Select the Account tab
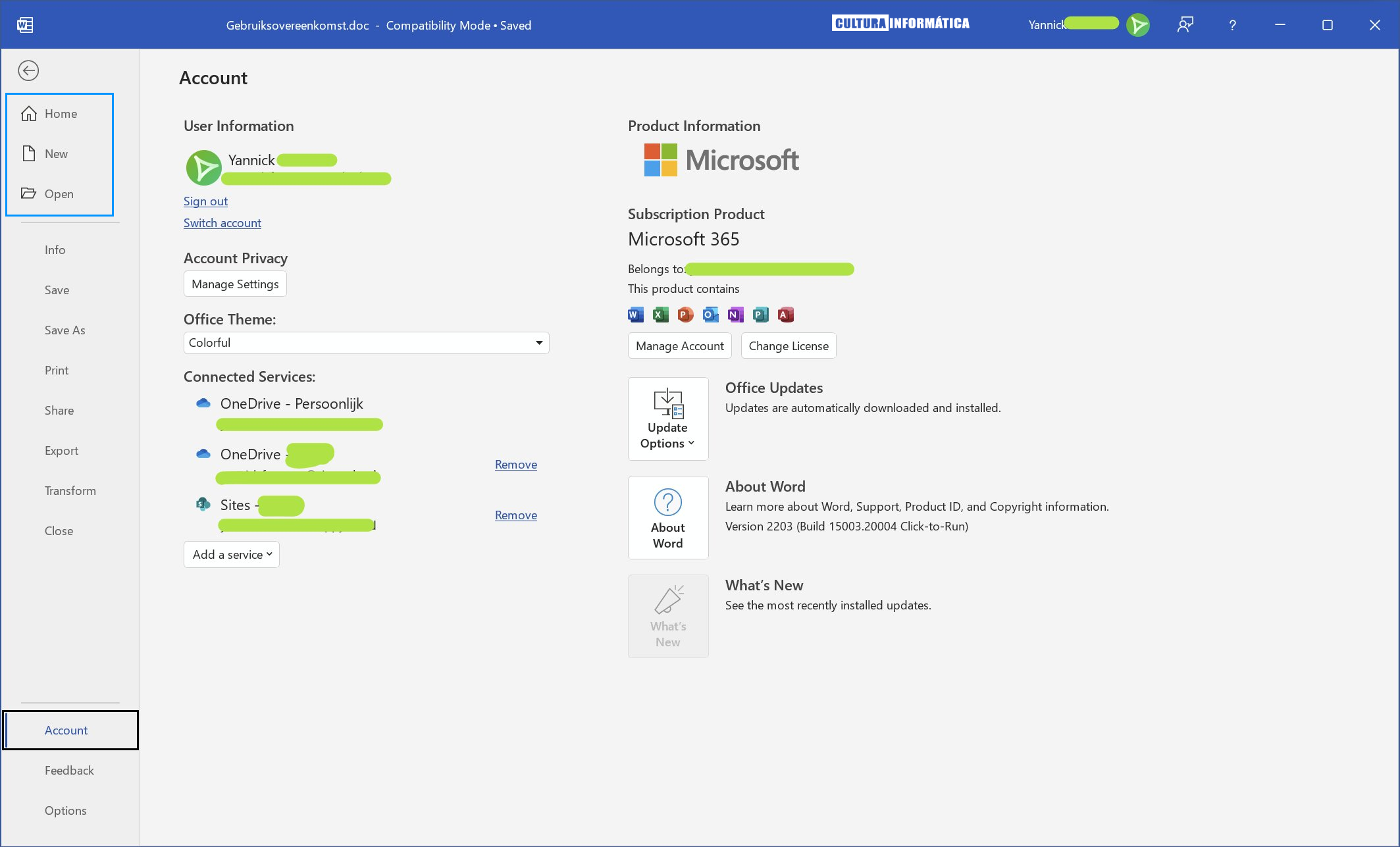The height and width of the screenshot is (847, 1400). click(x=70, y=730)
